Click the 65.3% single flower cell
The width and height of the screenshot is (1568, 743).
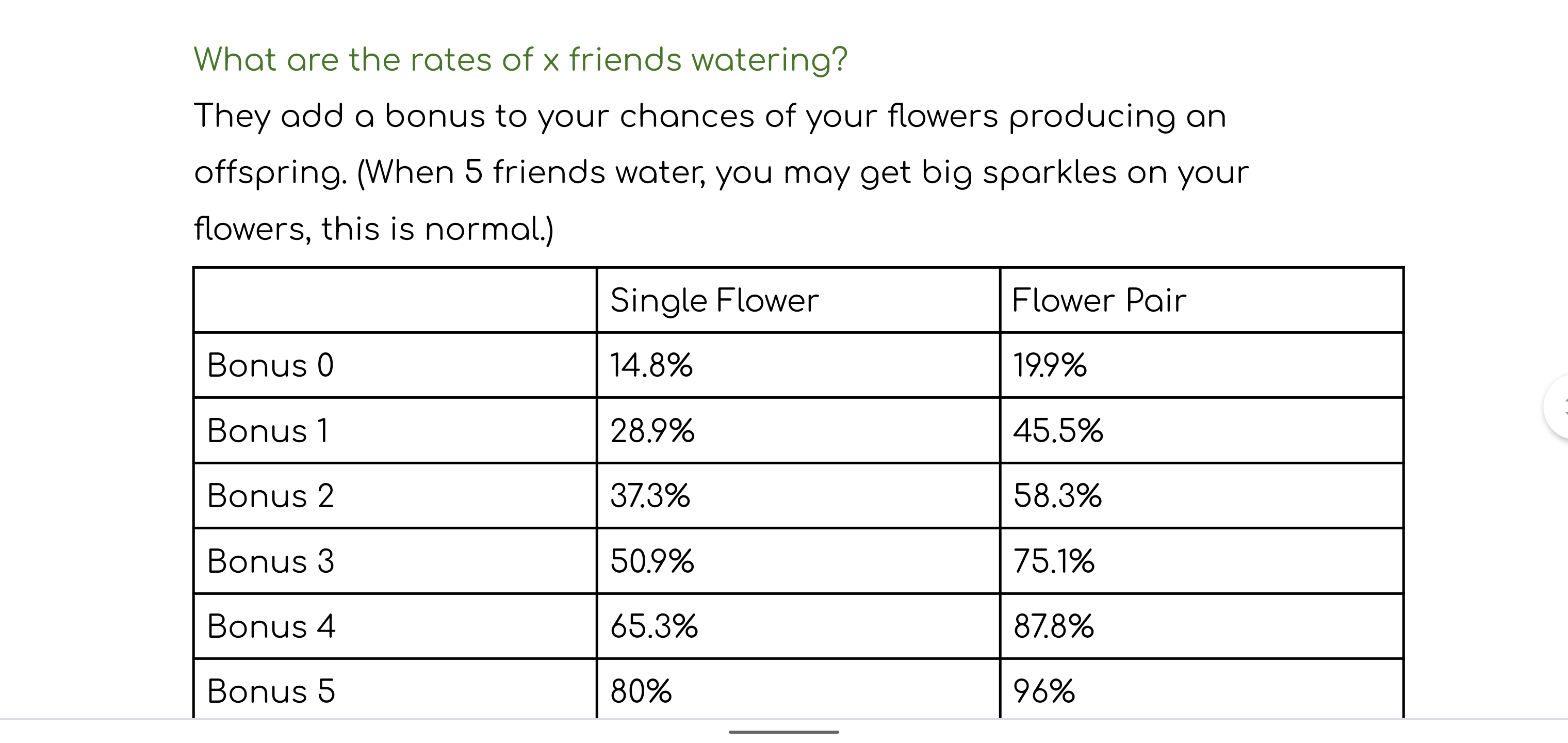655,626
